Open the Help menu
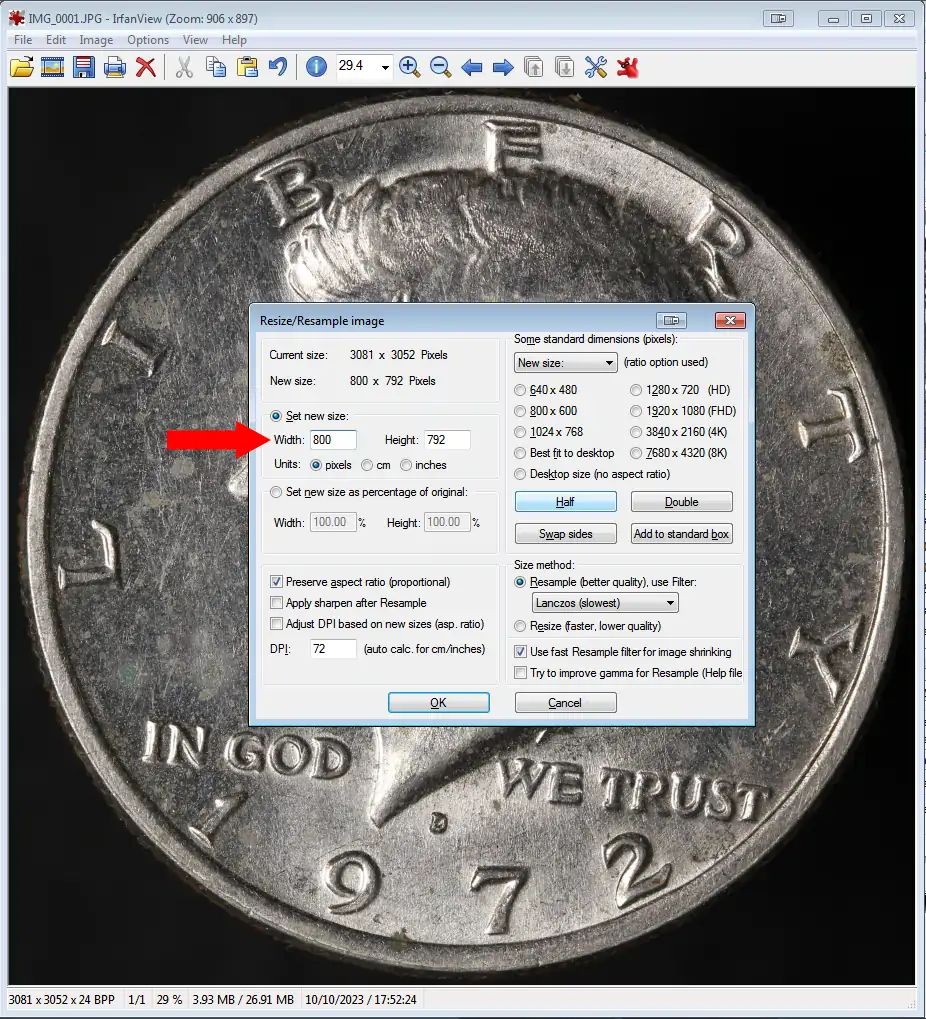926x1019 pixels. point(234,40)
